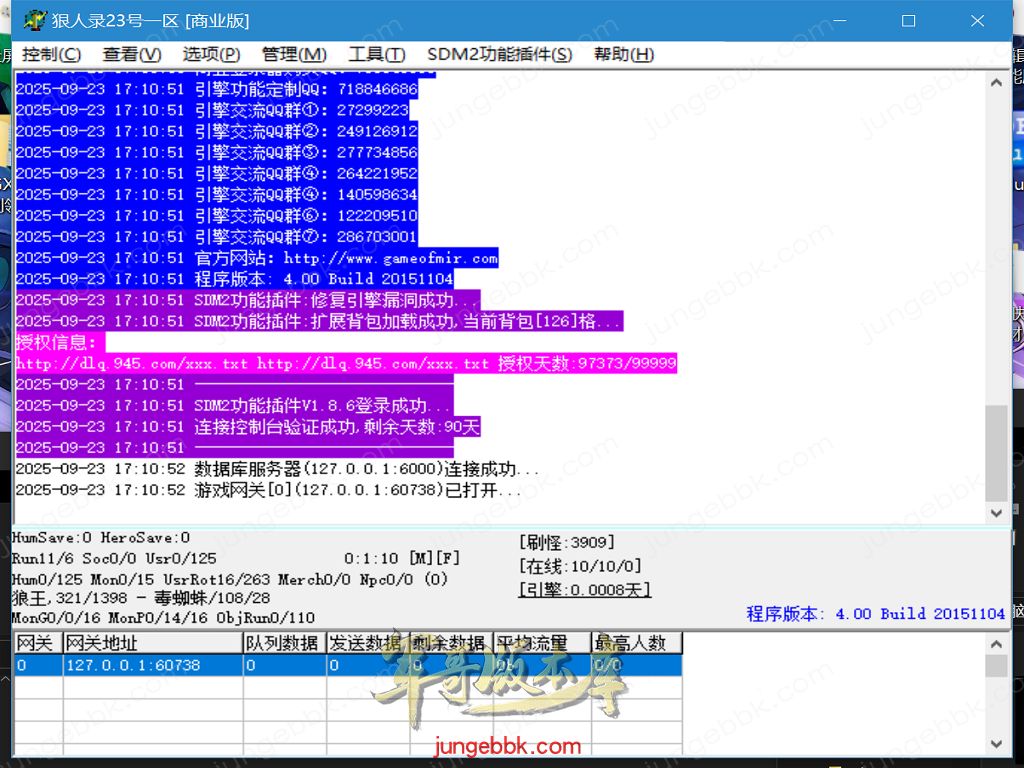Click the 网关 column header
Viewport: 1024px width, 768px height.
coord(38,643)
